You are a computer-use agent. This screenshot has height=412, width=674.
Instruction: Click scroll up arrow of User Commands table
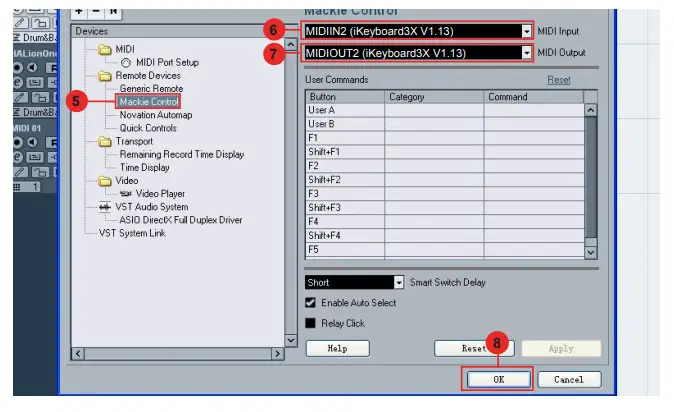[x=591, y=111]
